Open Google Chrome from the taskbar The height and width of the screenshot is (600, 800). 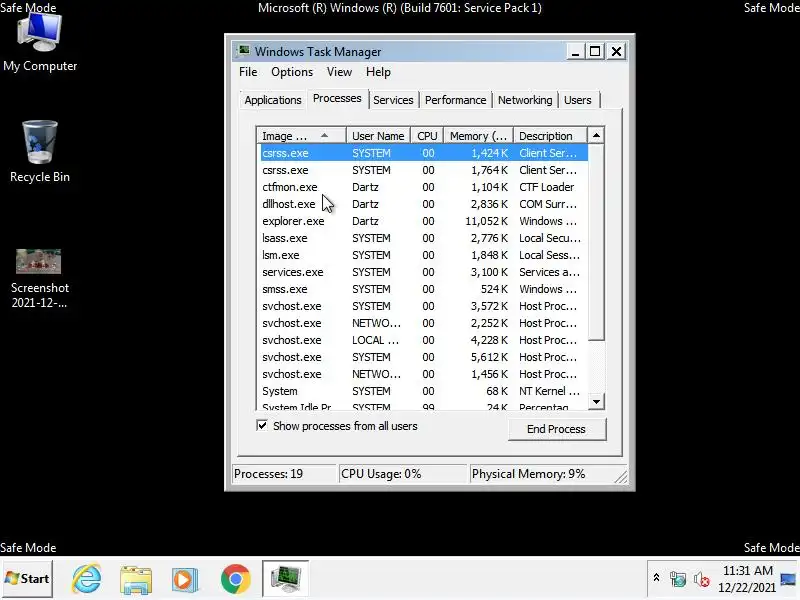click(235, 579)
